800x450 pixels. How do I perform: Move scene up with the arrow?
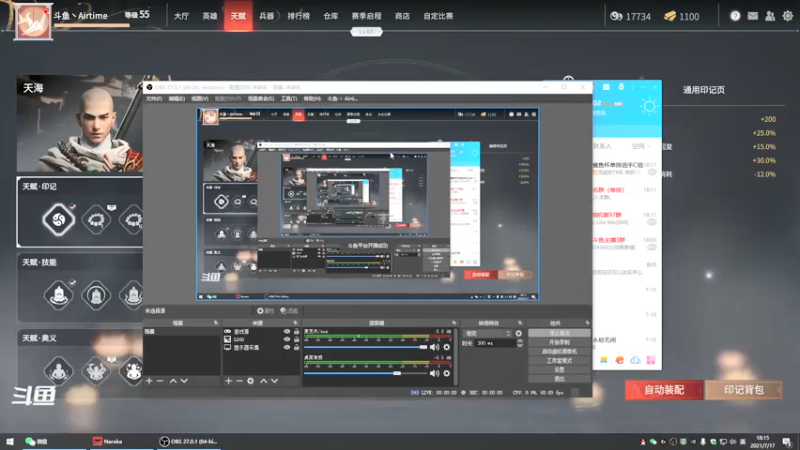point(173,381)
